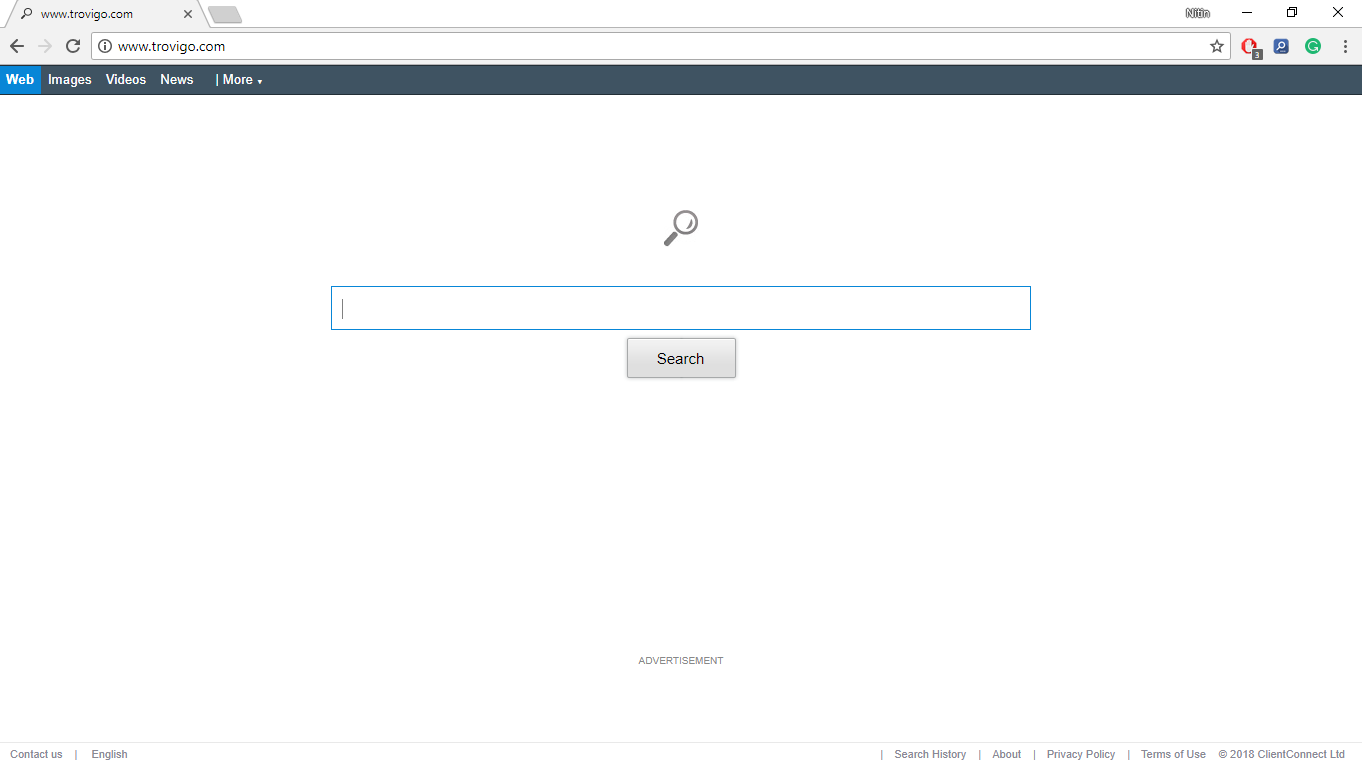
Task: Open the Contact us page
Action: (x=36, y=754)
